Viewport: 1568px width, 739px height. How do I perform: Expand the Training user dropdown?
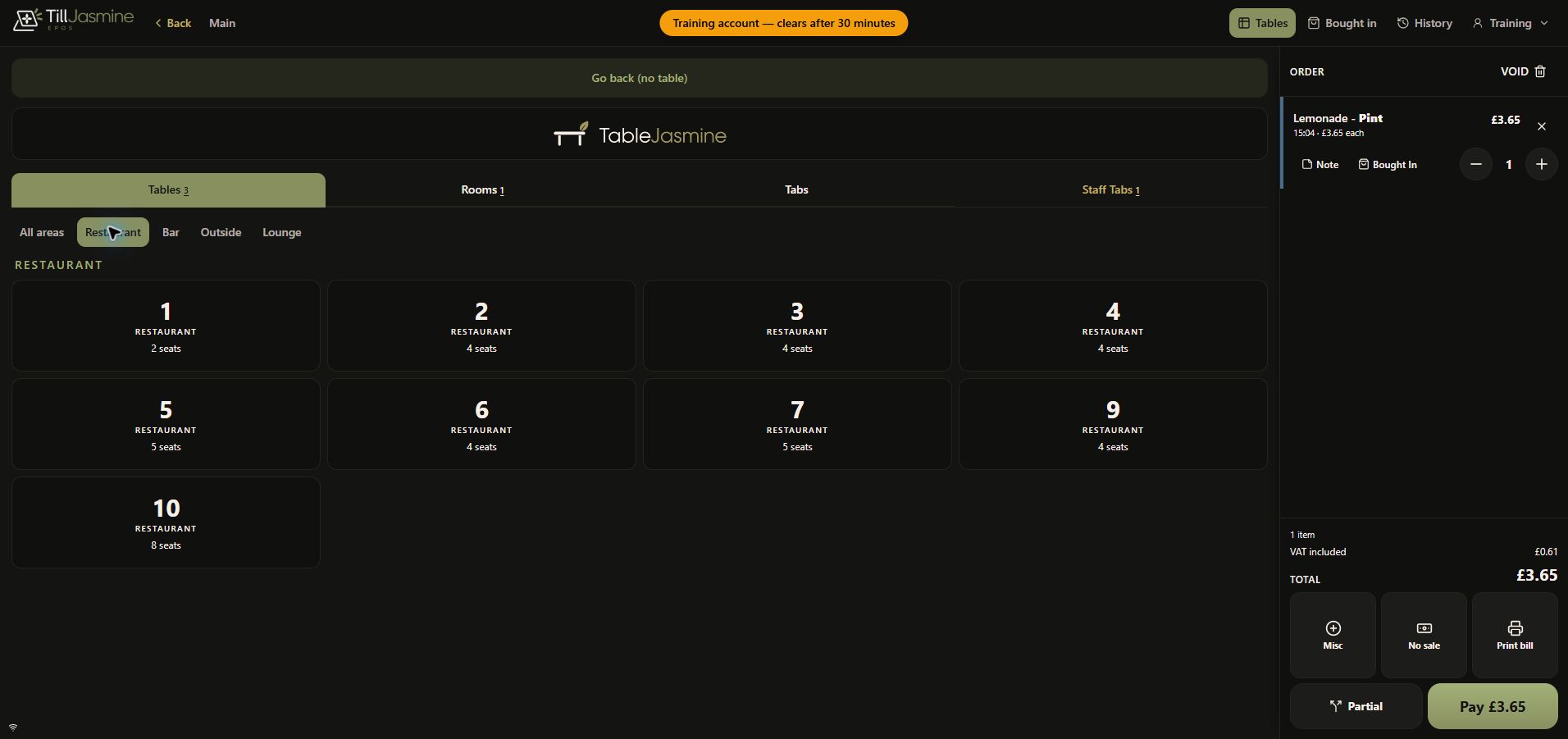(x=1511, y=23)
